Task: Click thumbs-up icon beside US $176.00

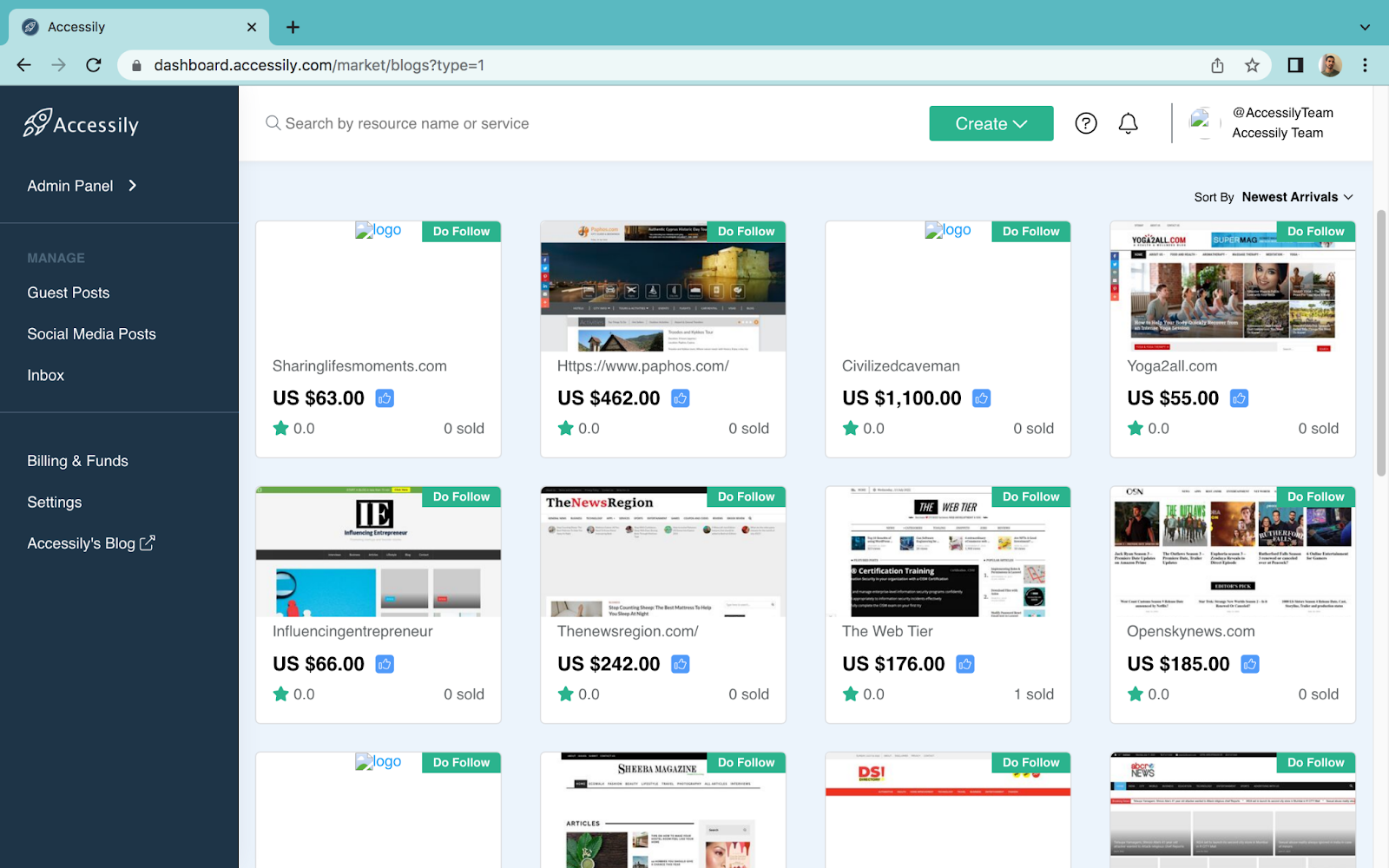Action: pos(965,664)
